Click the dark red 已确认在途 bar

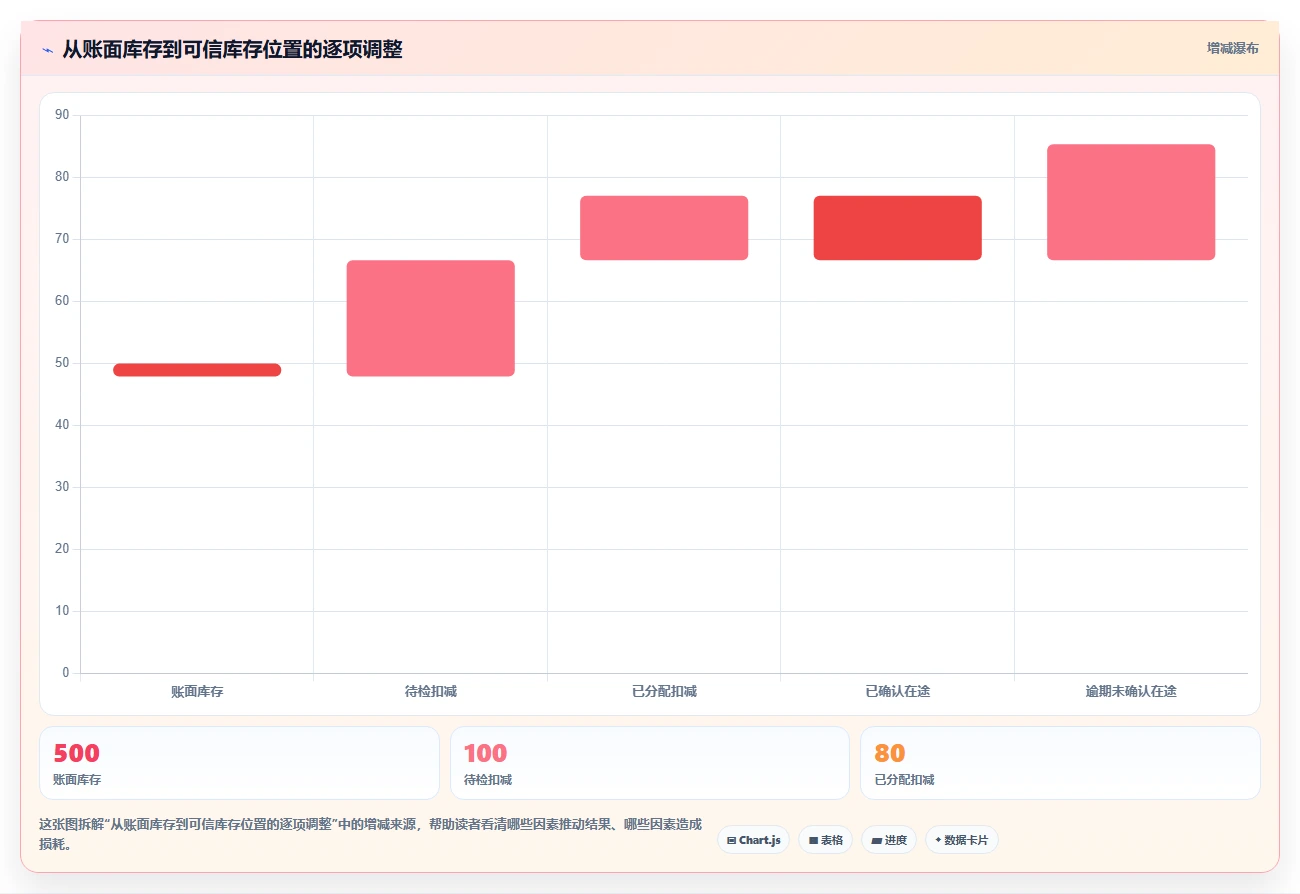click(898, 228)
